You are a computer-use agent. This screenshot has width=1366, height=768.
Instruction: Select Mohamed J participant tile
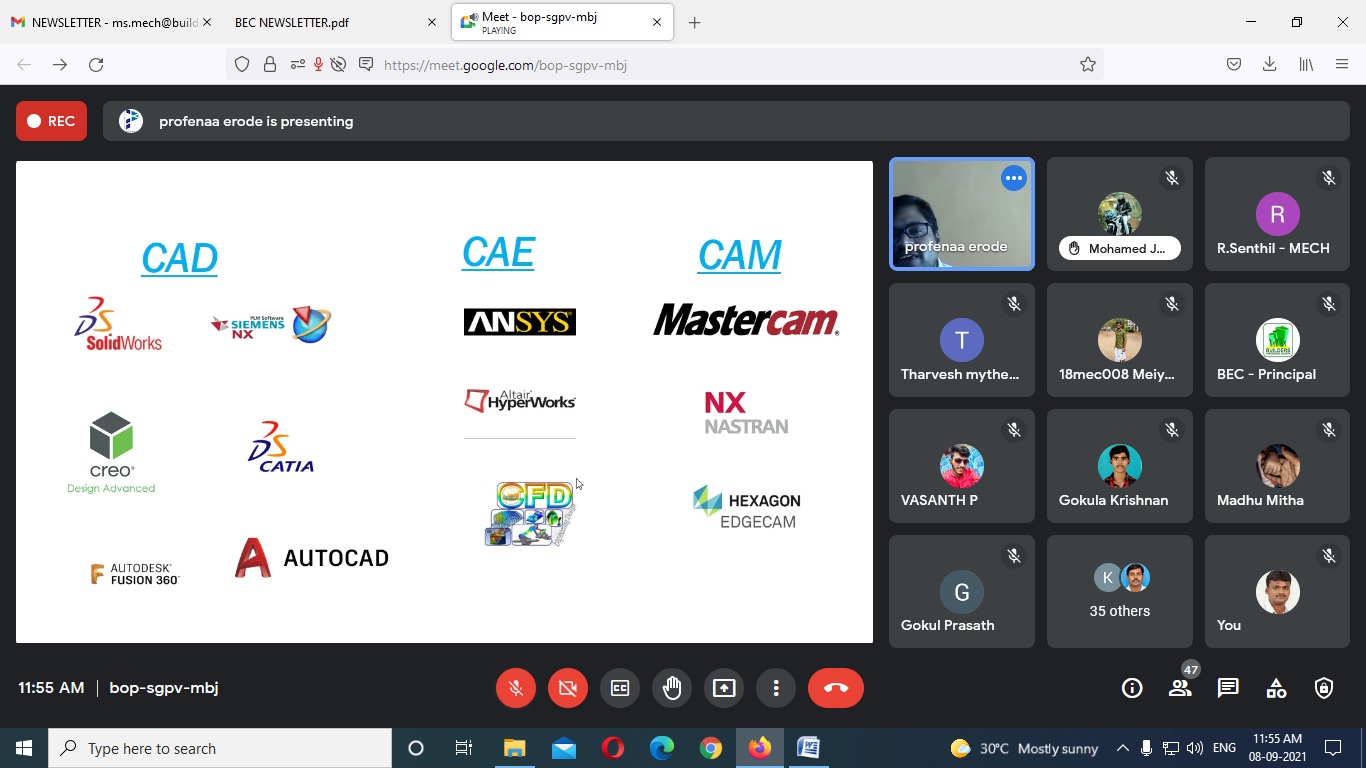pos(1120,214)
